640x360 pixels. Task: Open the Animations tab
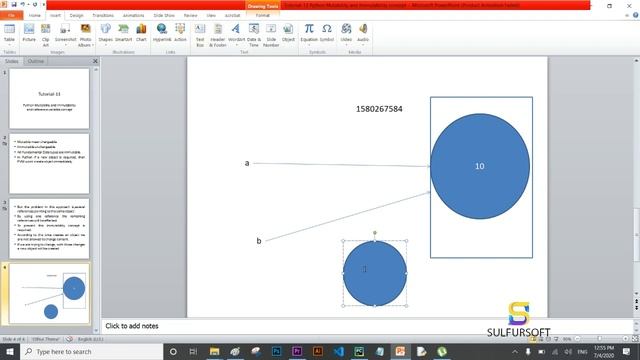133,15
